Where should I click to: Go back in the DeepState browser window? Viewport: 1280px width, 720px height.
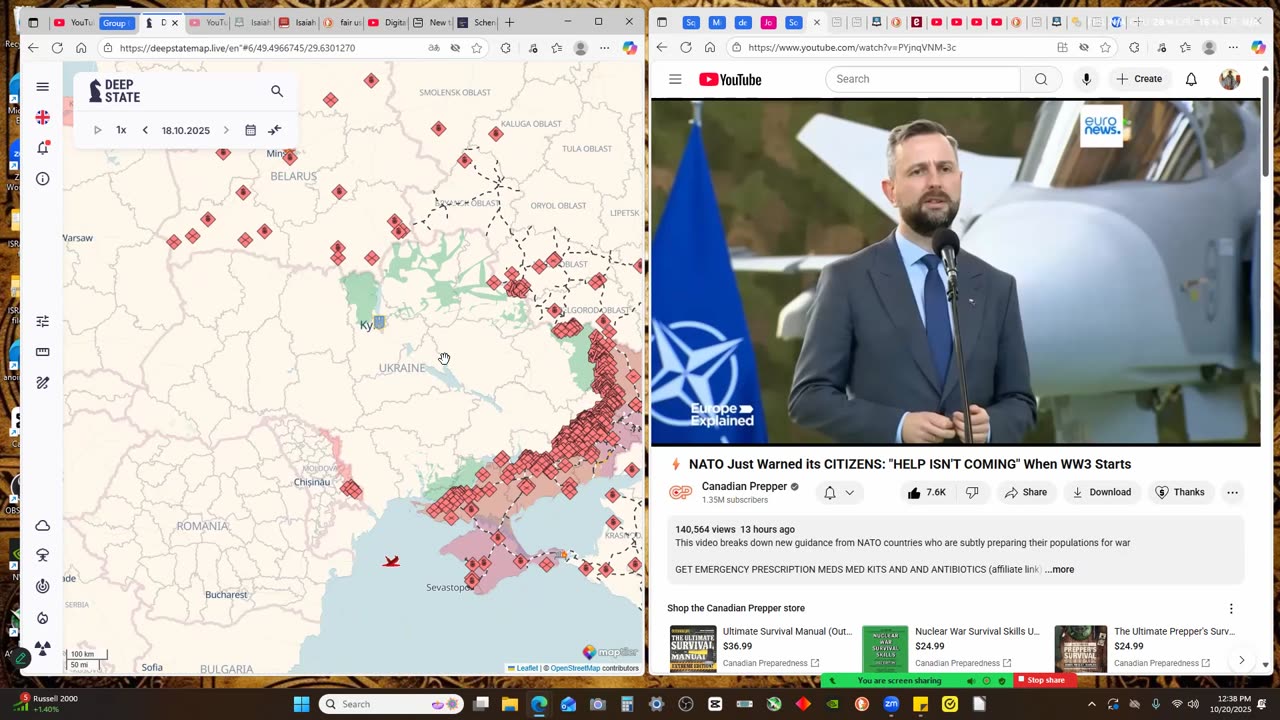tap(33, 47)
